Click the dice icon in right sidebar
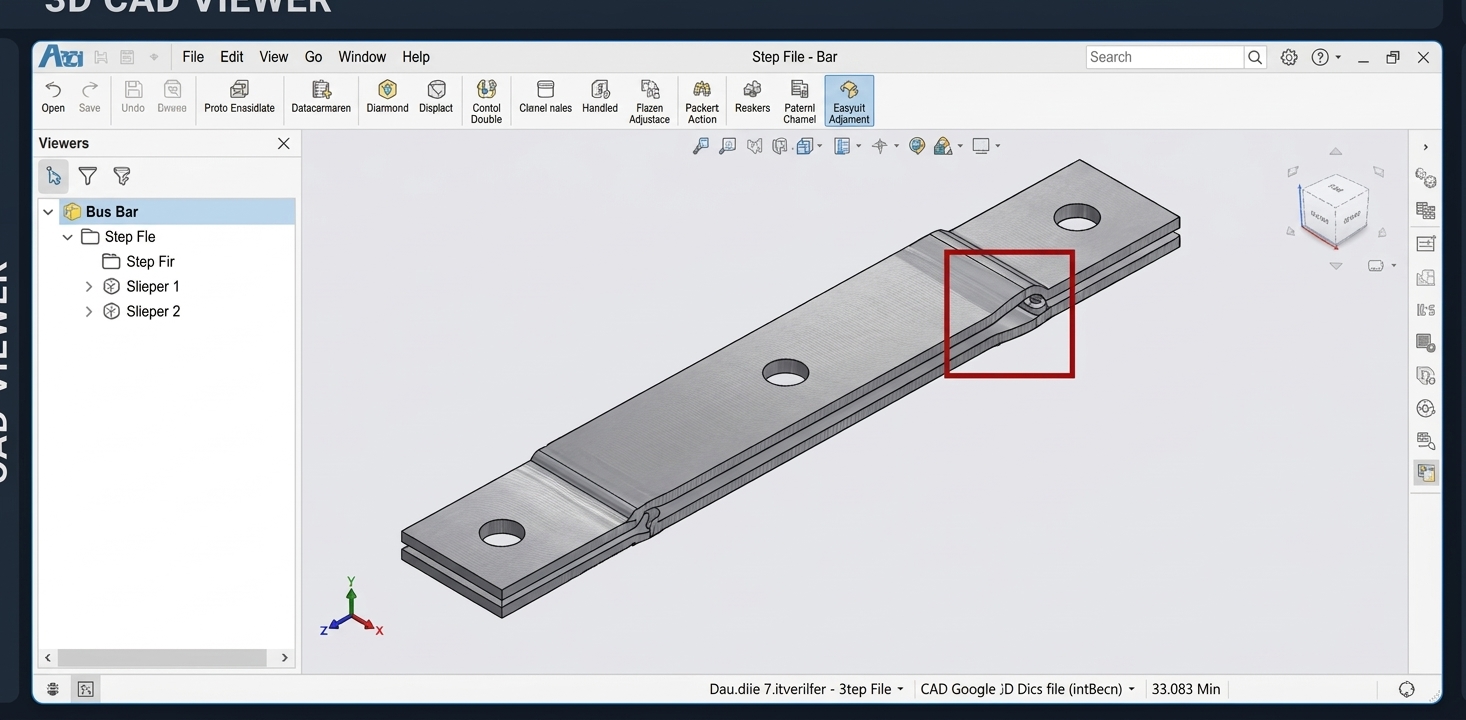 [1426, 179]
